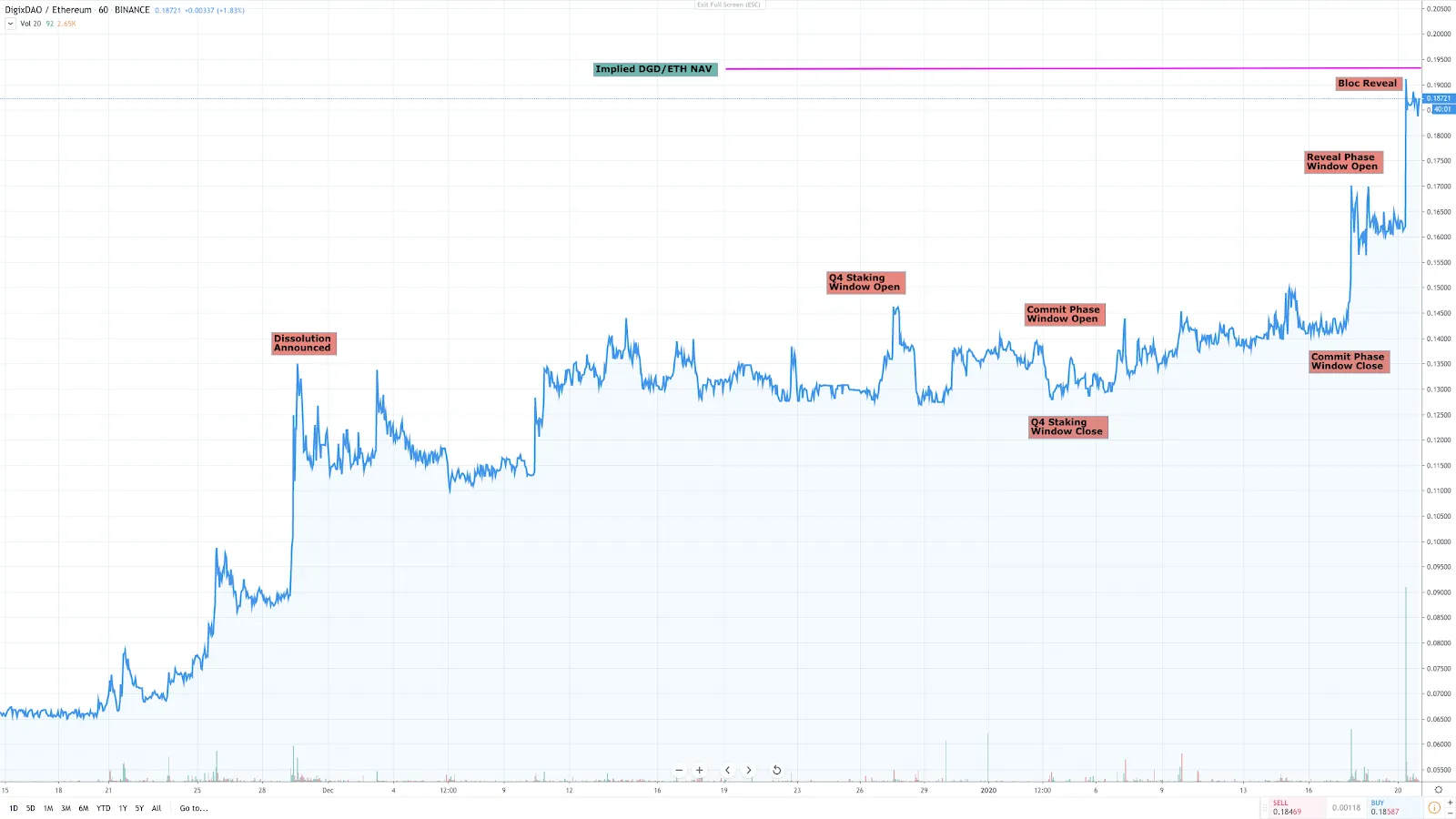Select the 5D time range
Viewport: 1456px width, 819px height.
pyautogui.click(x=30, y=808)
